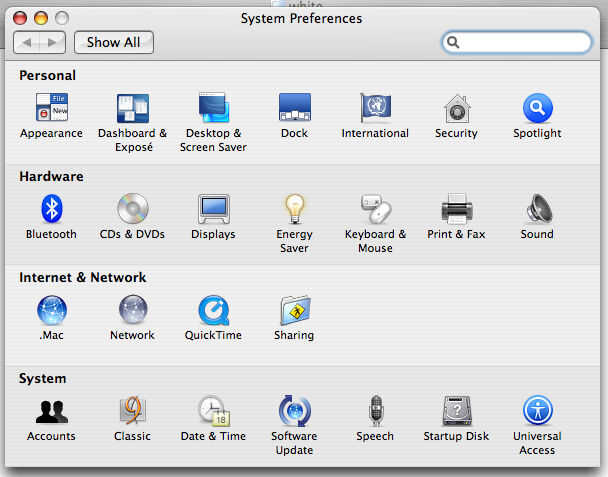The width and height of the screenshot is (608, 477).
Task: Focus the System Preferences search field
Action: coord(516,42)
